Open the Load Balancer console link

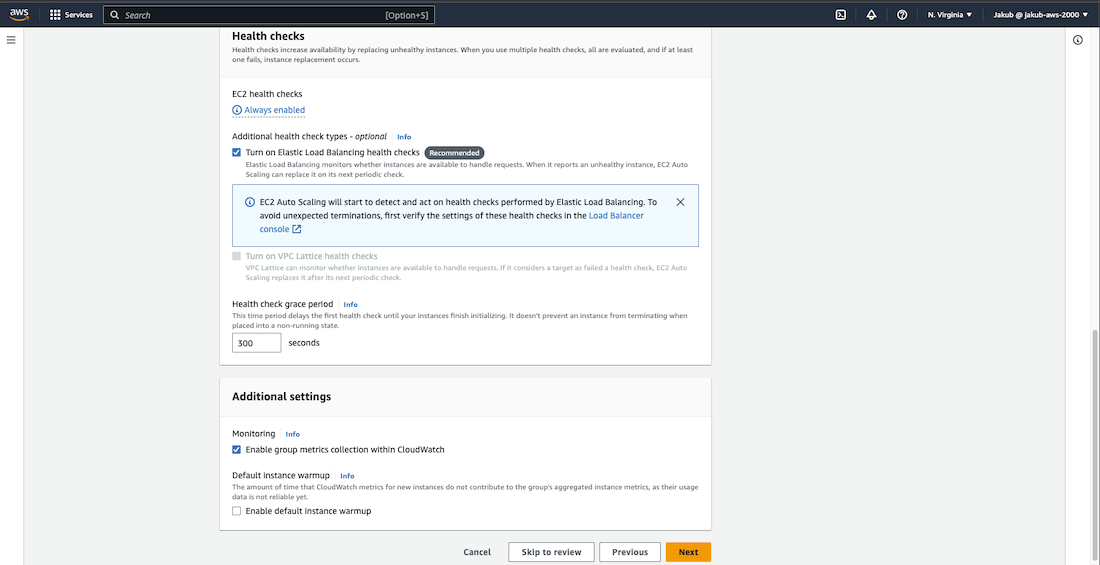pyautogui.click(x=616, y=215)
